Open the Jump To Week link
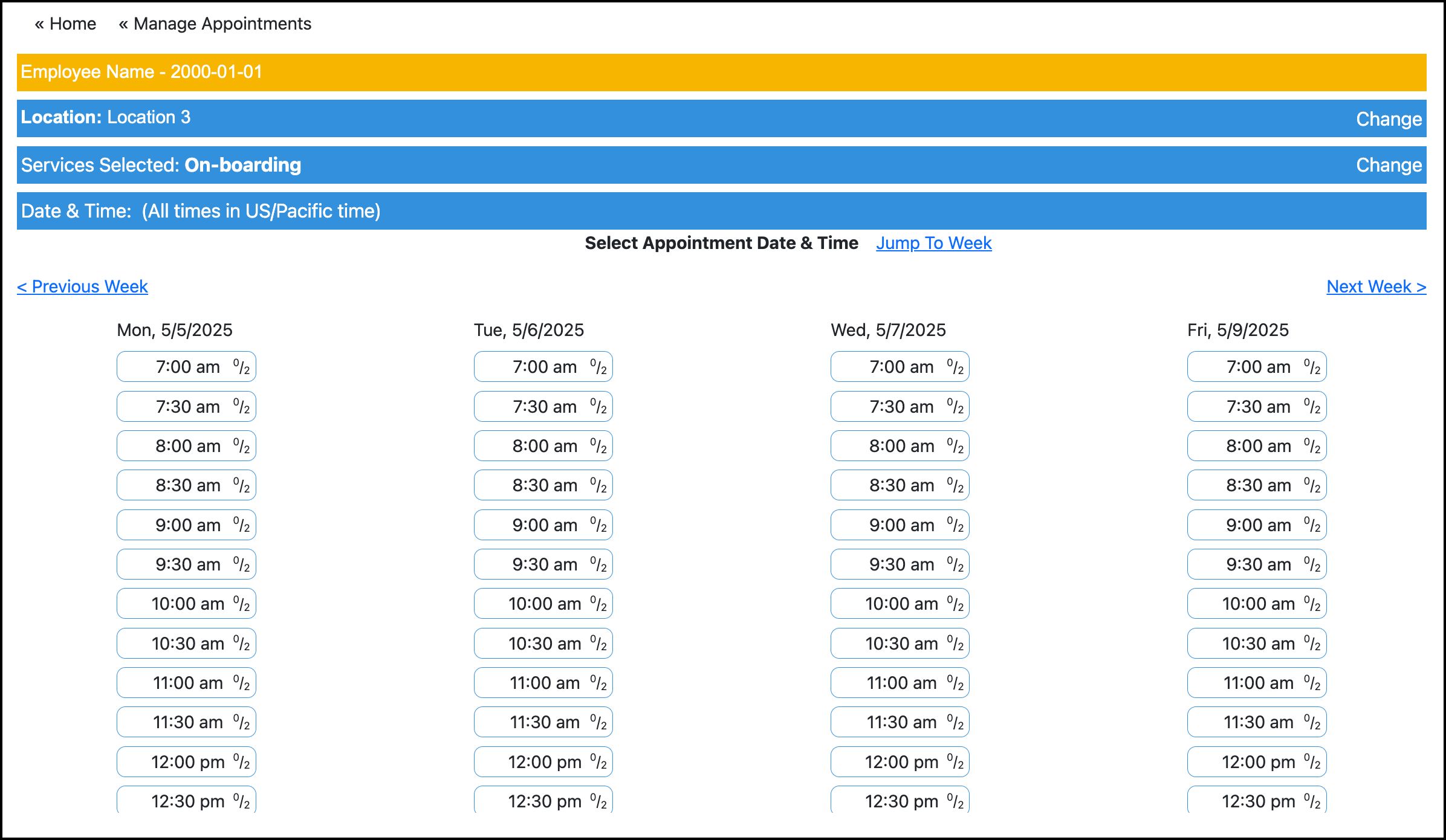The width and height of the screenshot is (1446, 840). [x=933, y=243]
